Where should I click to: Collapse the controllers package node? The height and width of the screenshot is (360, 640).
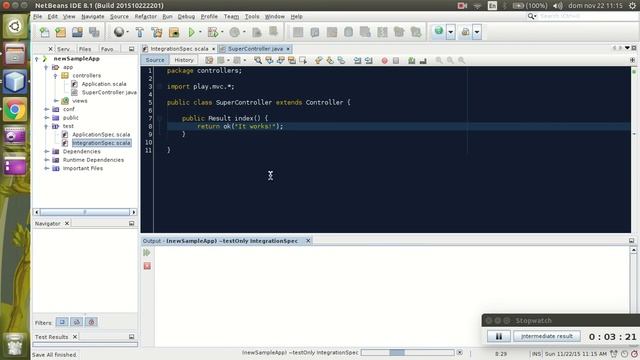point(56,76)
